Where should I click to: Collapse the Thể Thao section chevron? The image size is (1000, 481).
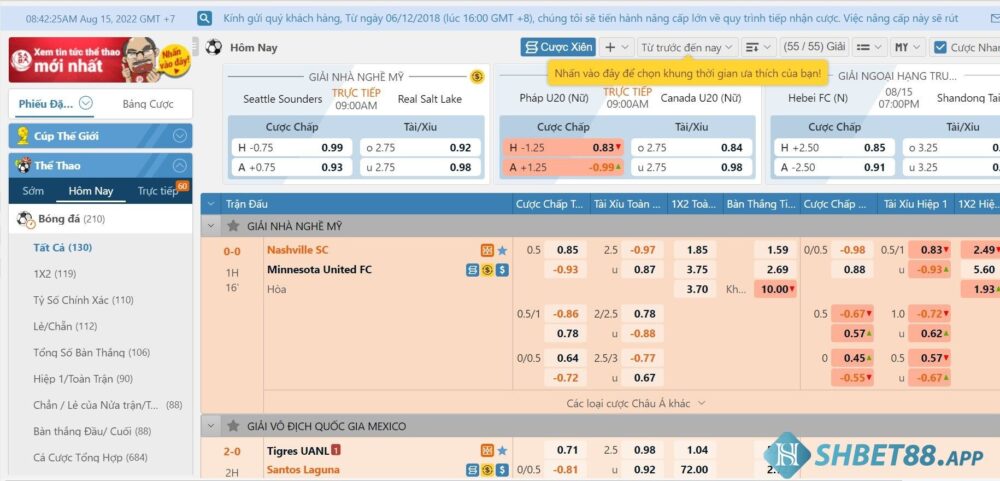(x=180, y=165)
